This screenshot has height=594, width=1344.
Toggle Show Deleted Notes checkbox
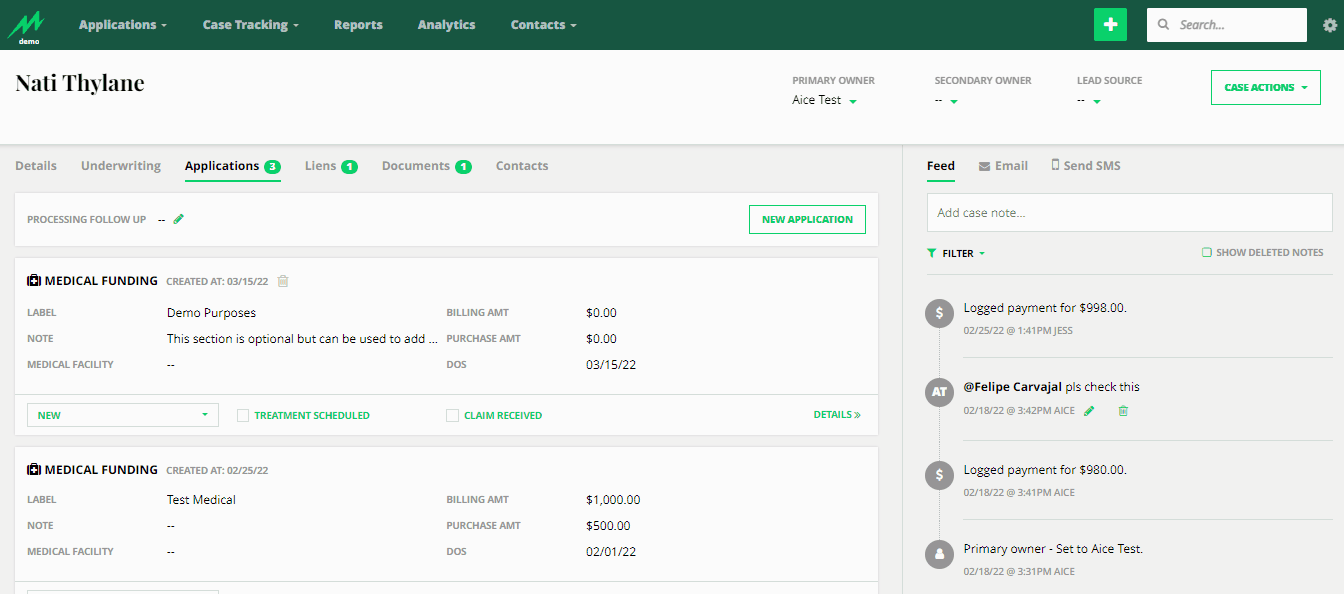coord(1207,253)
